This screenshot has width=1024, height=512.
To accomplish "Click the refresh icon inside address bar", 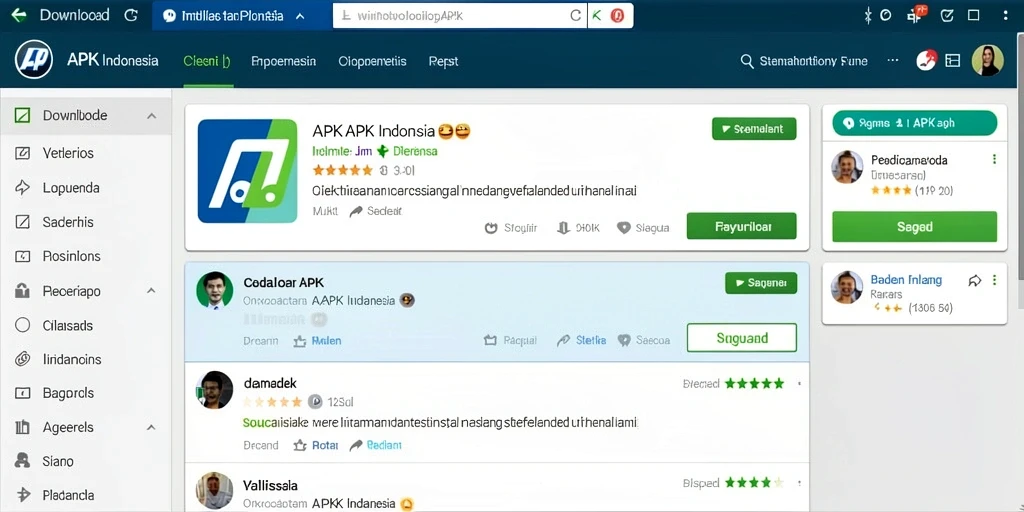I will pyautogui.click(x=575, y=16).
